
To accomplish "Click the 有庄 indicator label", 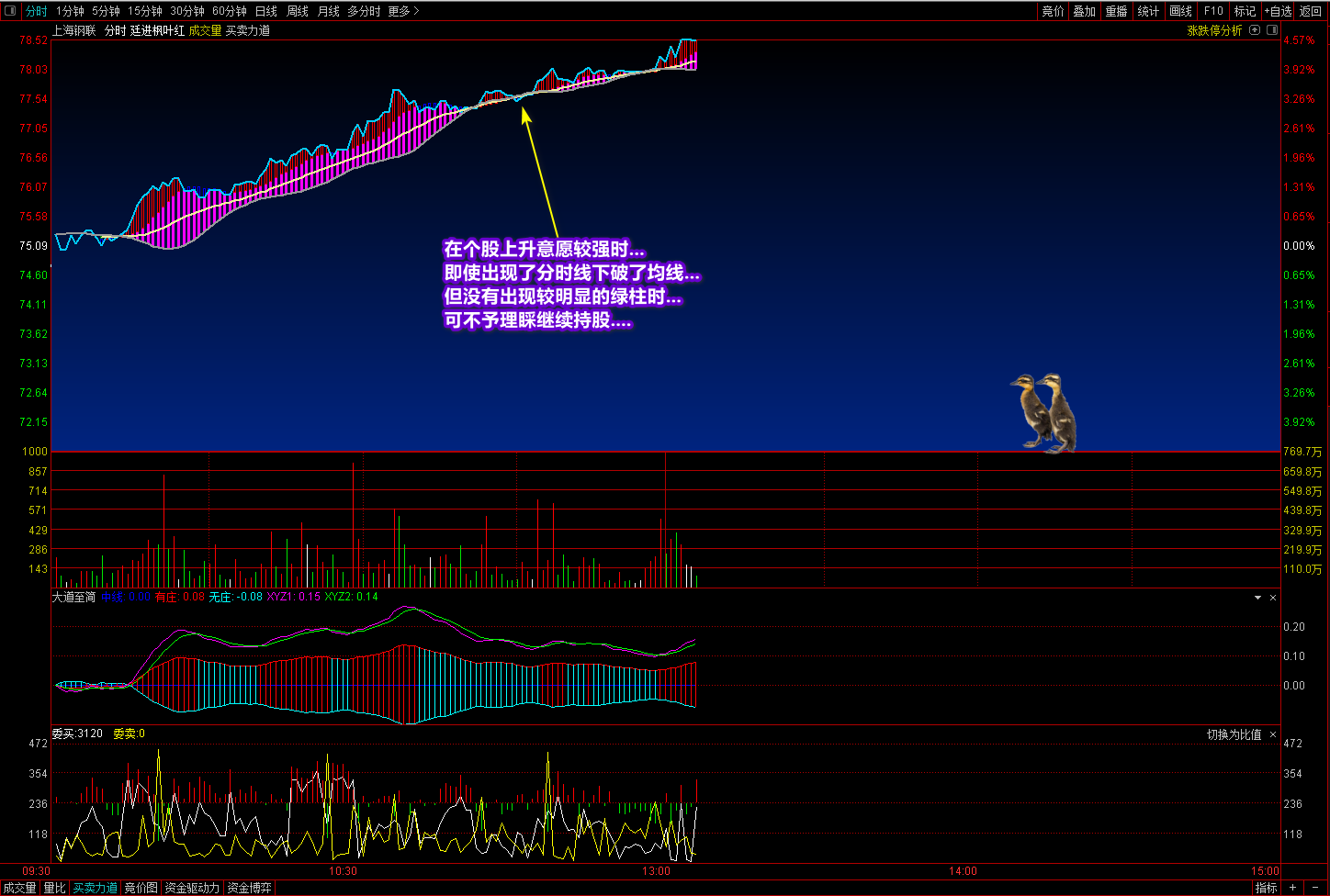I will point(165,597).
